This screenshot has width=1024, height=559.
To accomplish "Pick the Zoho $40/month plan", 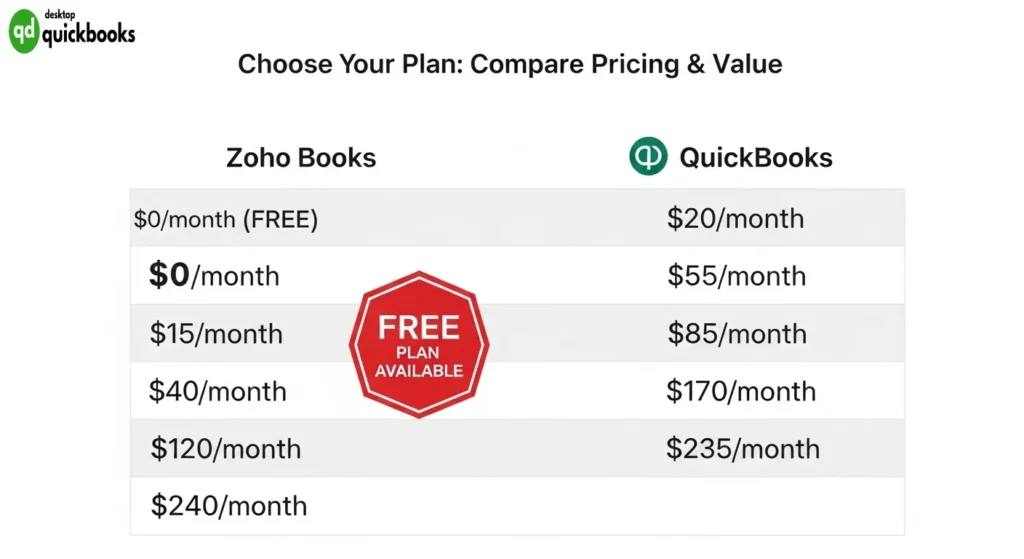I will click(217, 391).
